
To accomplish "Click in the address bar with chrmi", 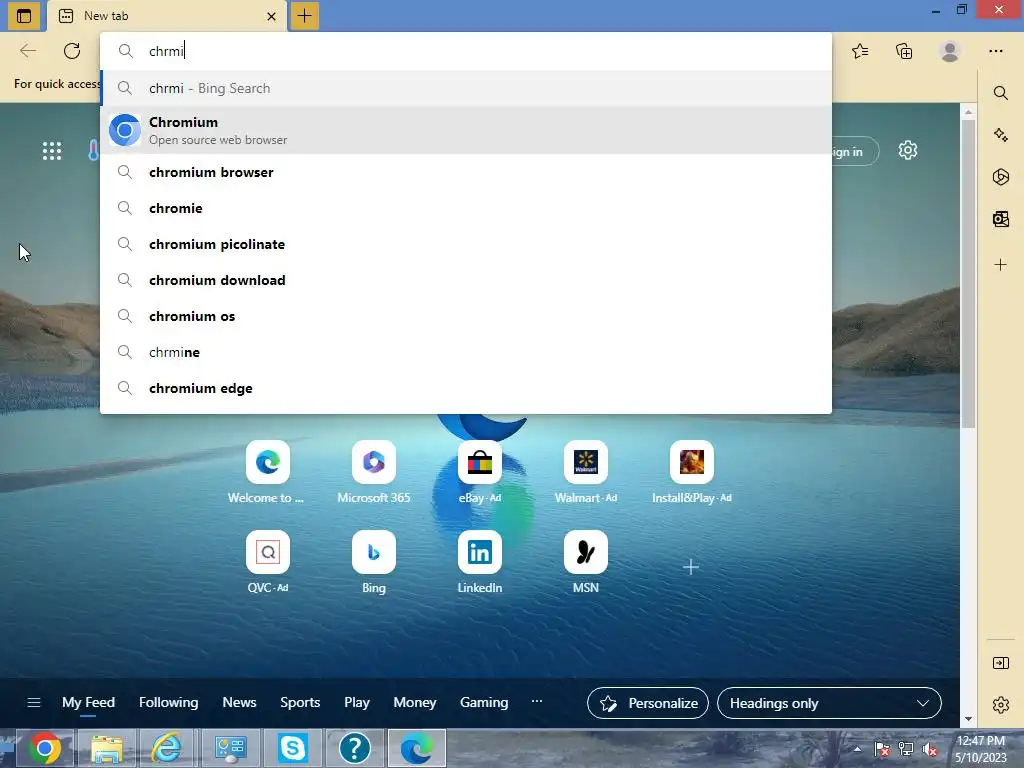I will (466, 51).
